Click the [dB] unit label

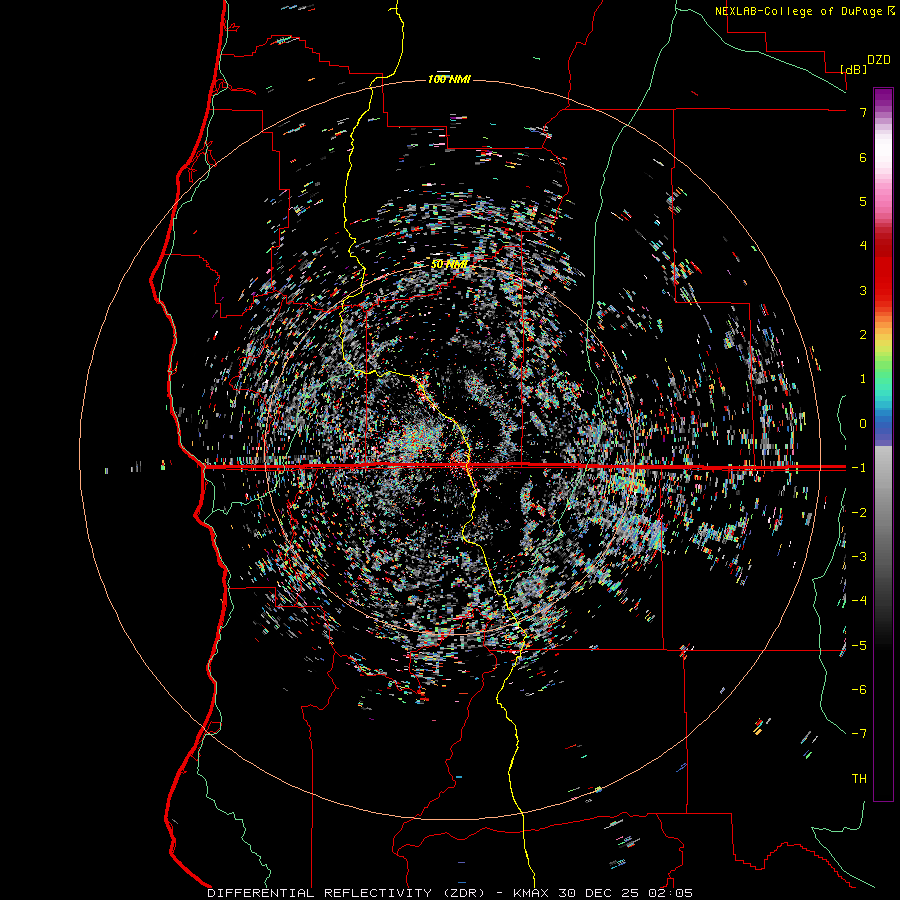853,69
